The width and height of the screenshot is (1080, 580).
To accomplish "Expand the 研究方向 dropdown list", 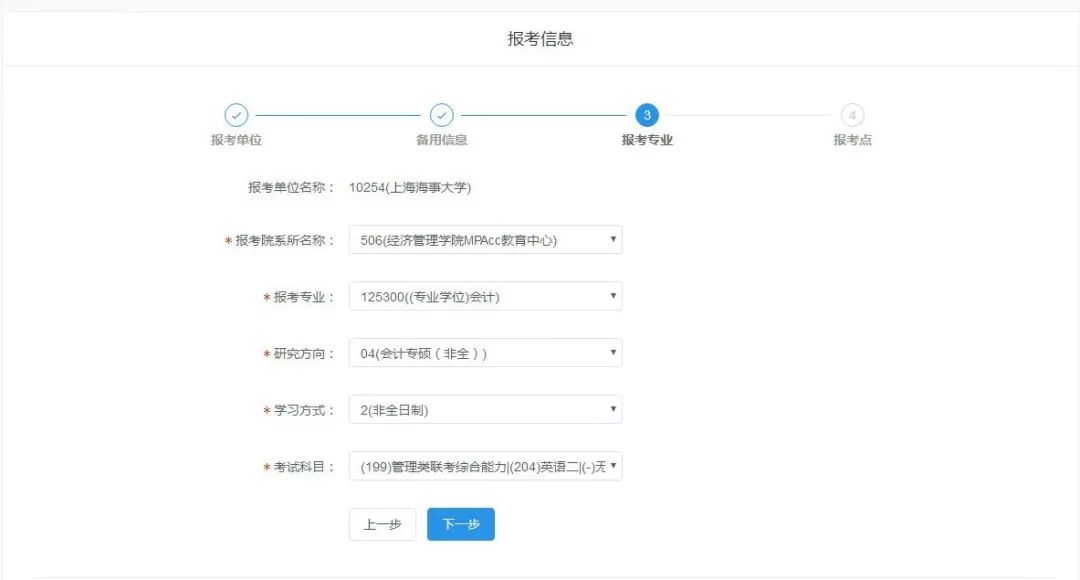I will tap(485, 353).
